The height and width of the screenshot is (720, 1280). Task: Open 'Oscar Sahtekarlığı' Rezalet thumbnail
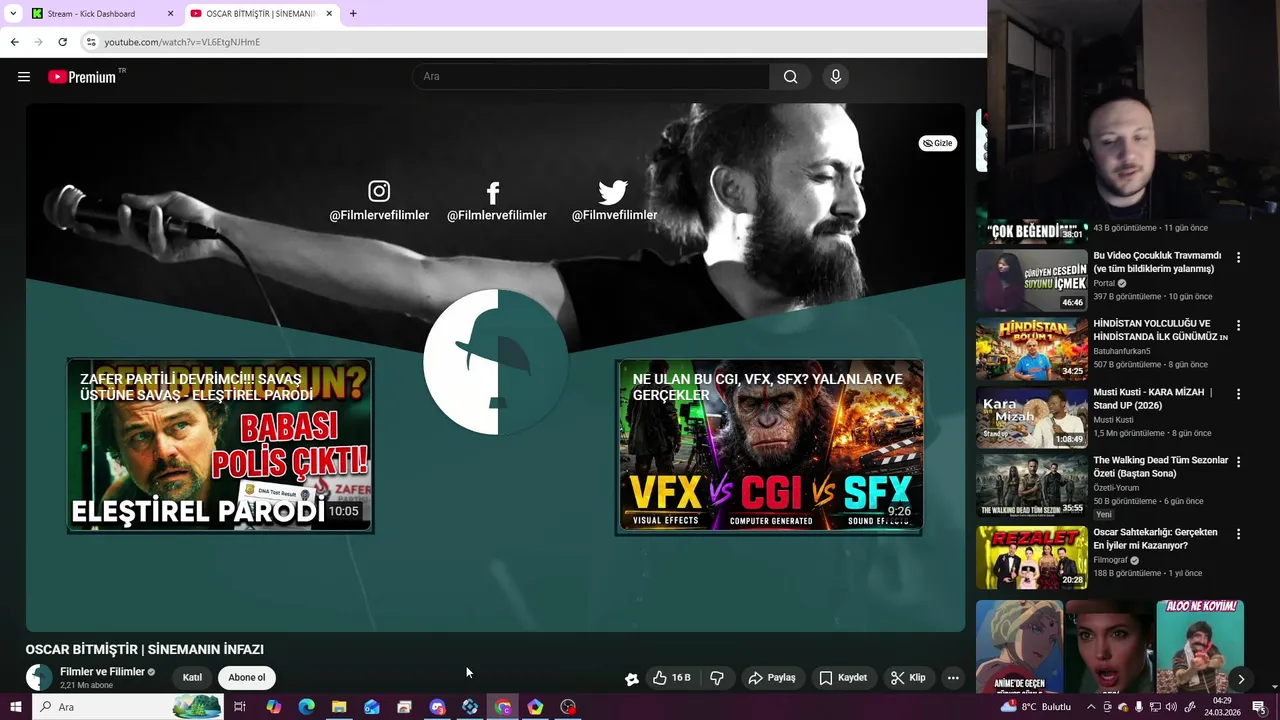(1031, 557)
